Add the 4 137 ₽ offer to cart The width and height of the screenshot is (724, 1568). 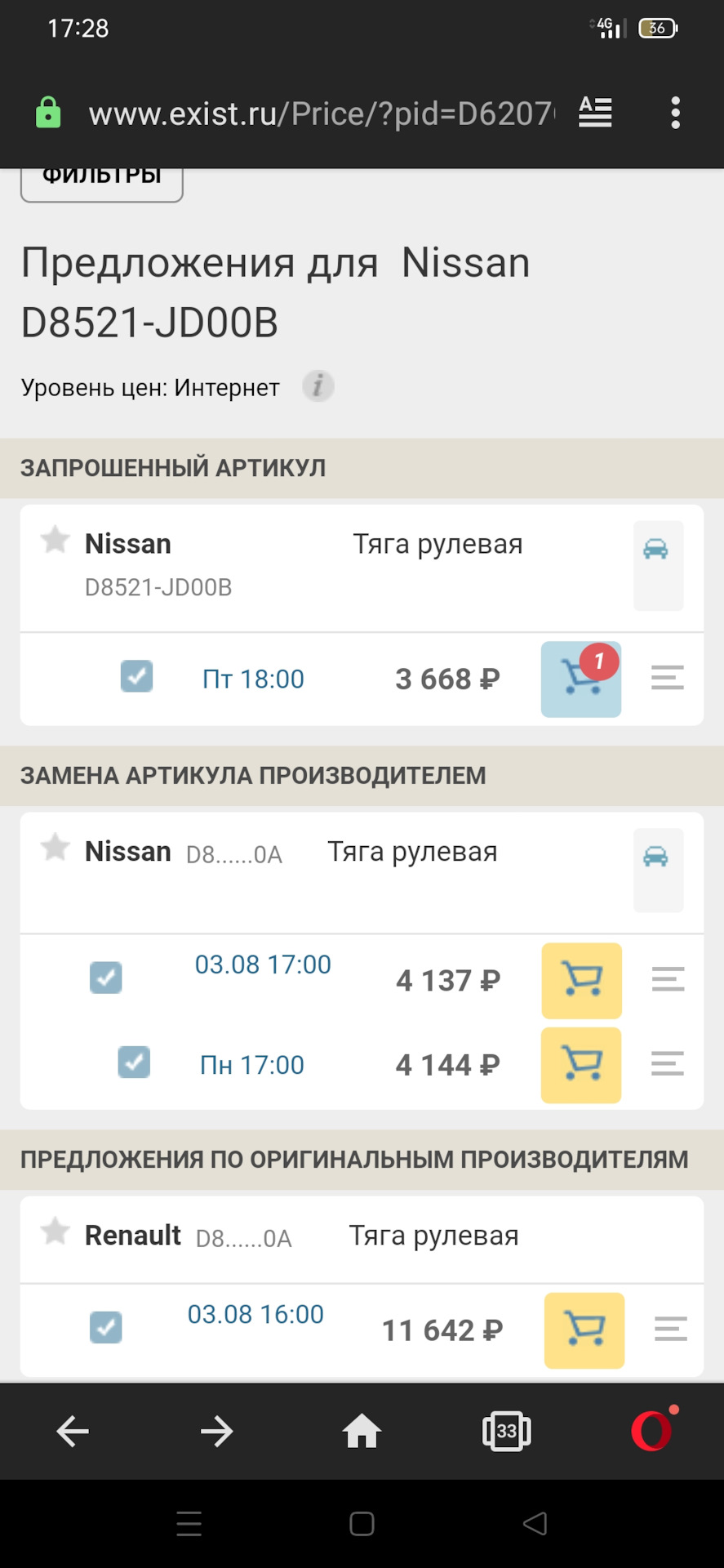(581, 980)
